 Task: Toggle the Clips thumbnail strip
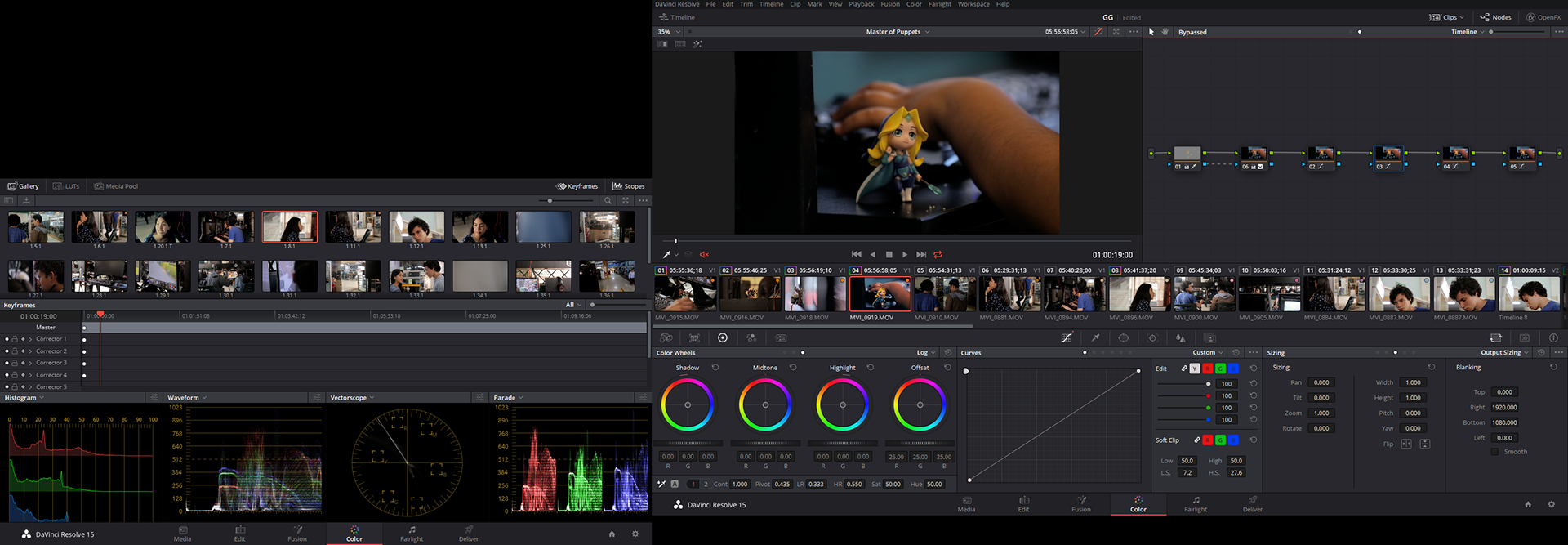(x=1446, y=17)
